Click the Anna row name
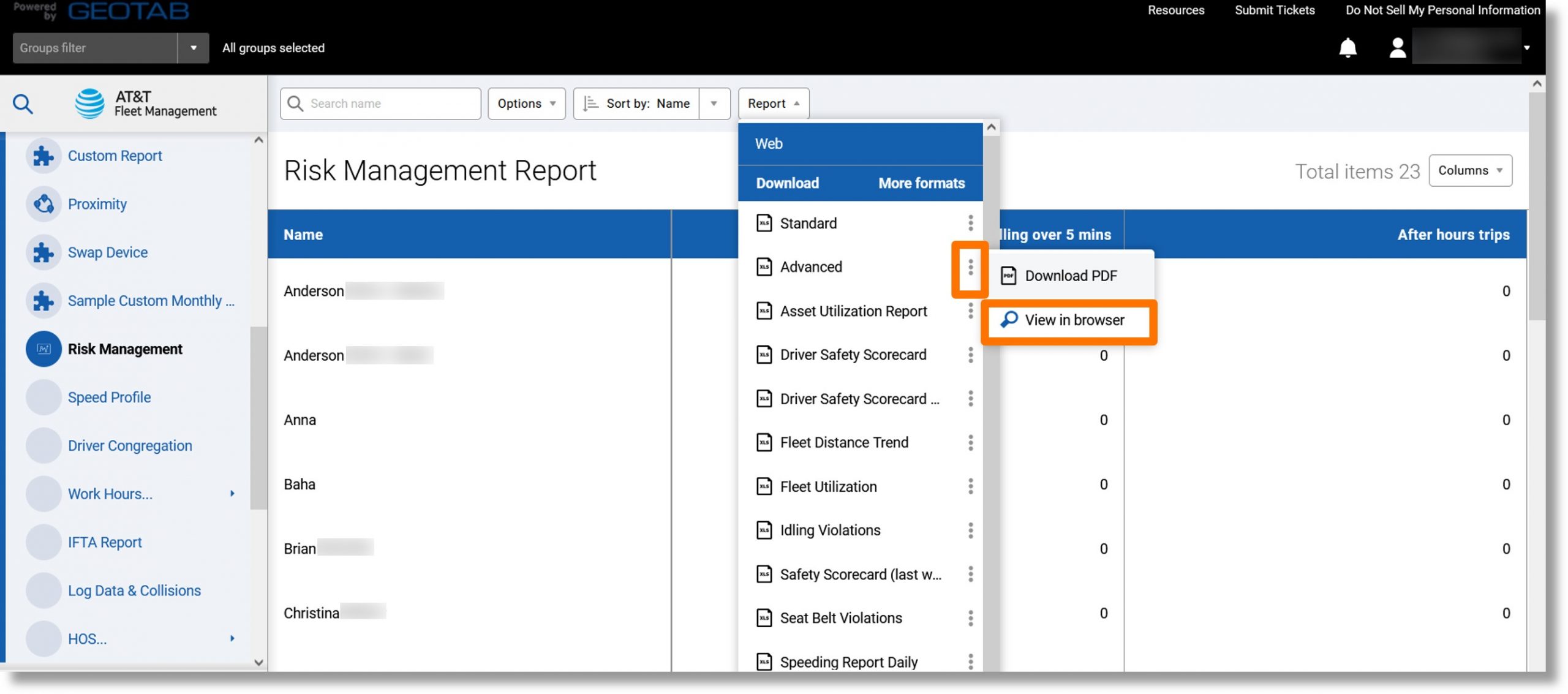Image resolution: width=1568 pixels, height=694 pixels. [300, 420]
